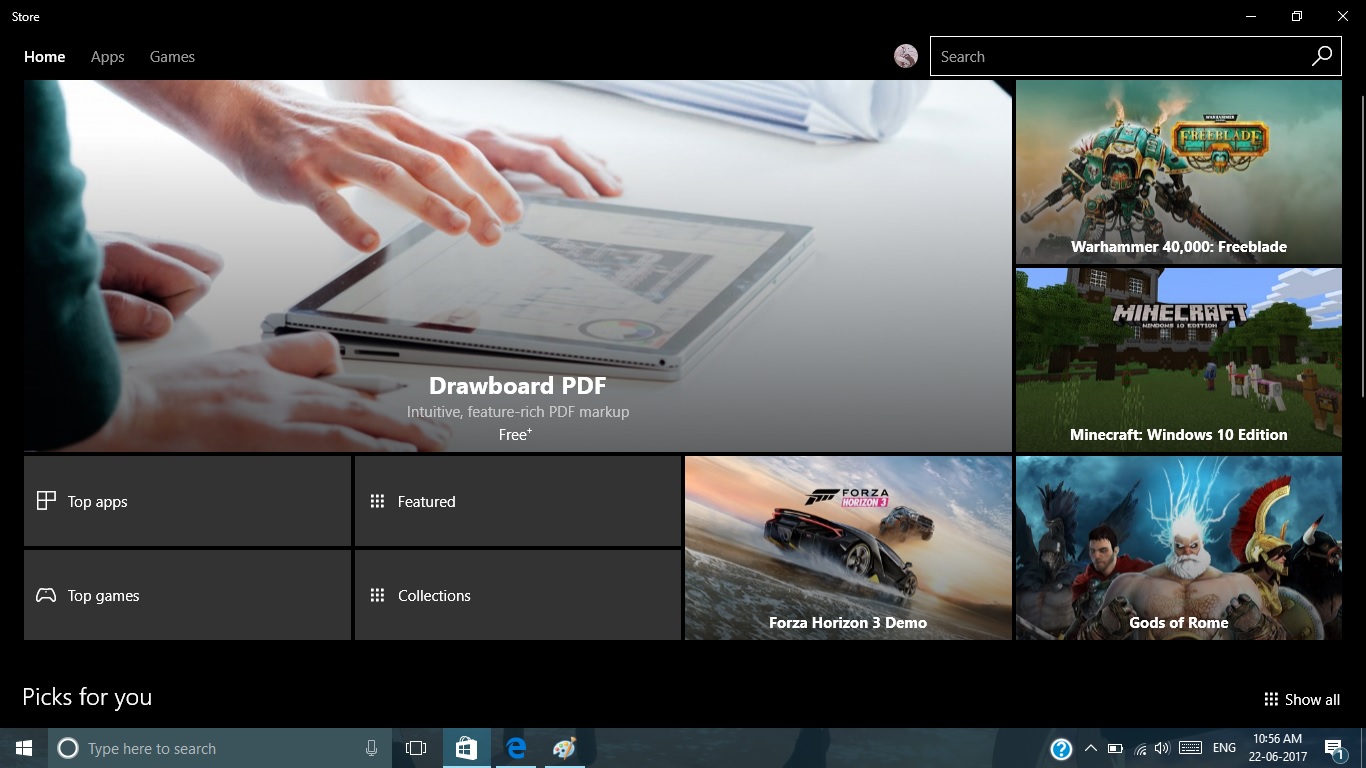
Task: Open Forza Horizon 3 Demo tile
Action: pos(848,548)
